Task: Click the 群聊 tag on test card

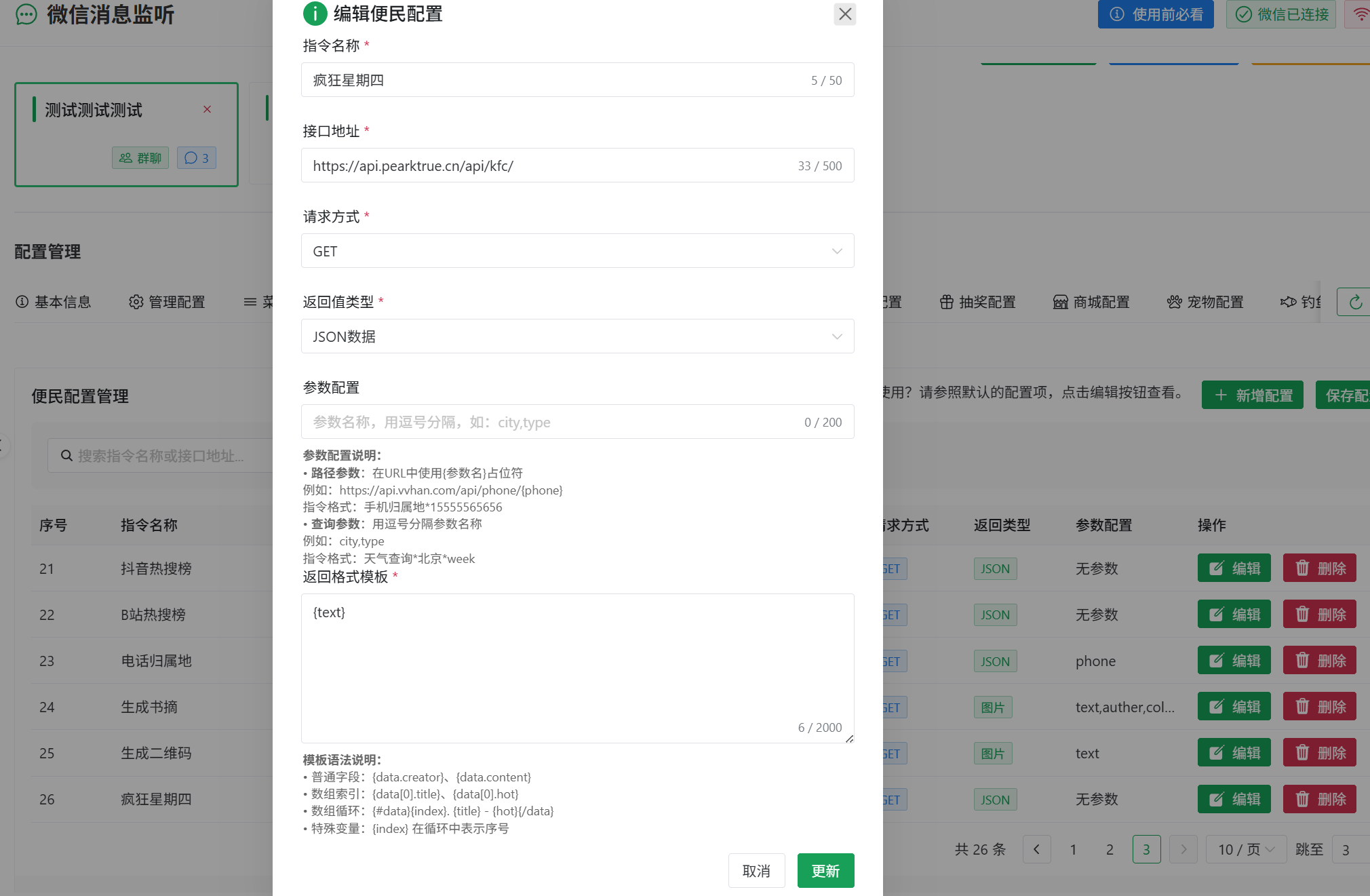Action: point(140,158)
